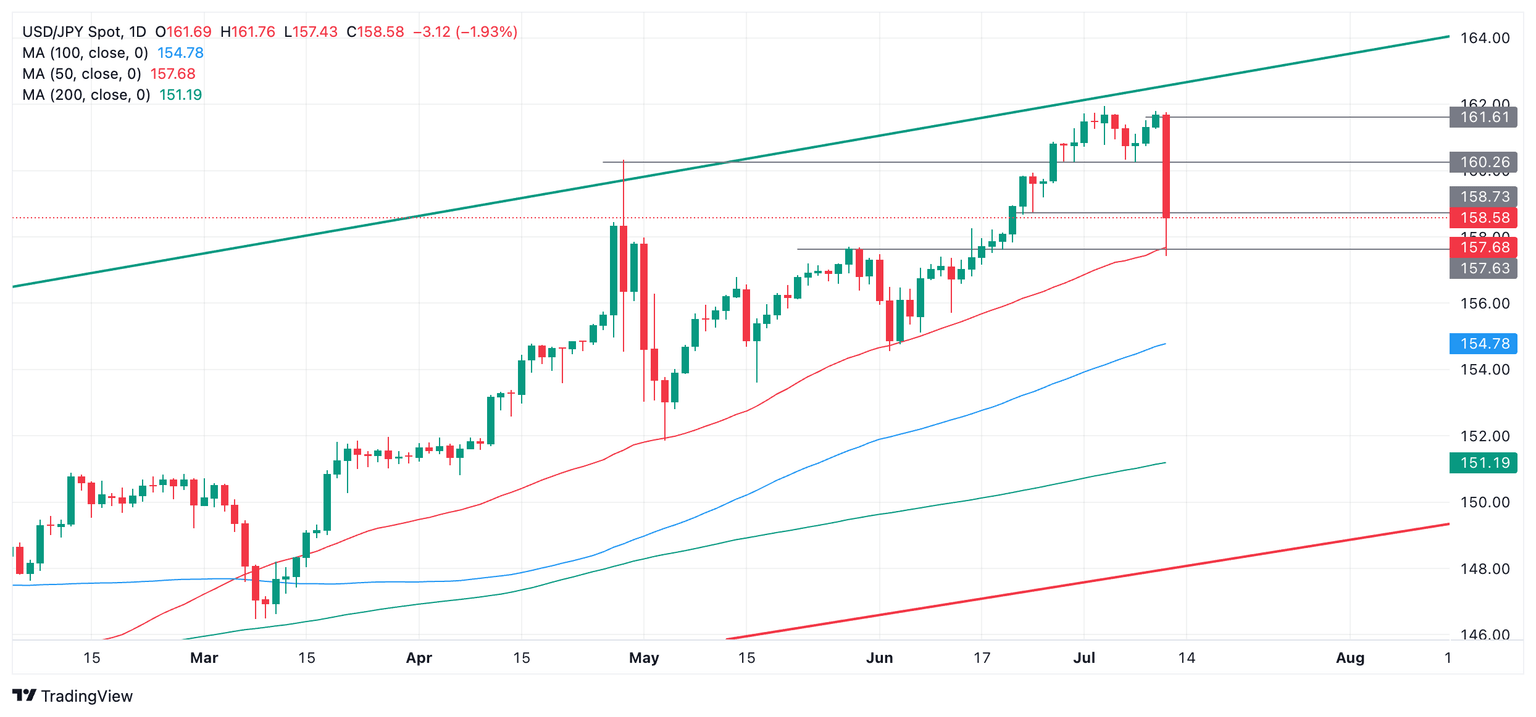Screen dimensions: 1536x717
Task: Click the red 158.58 current price label
Action: coord(1484,217)
